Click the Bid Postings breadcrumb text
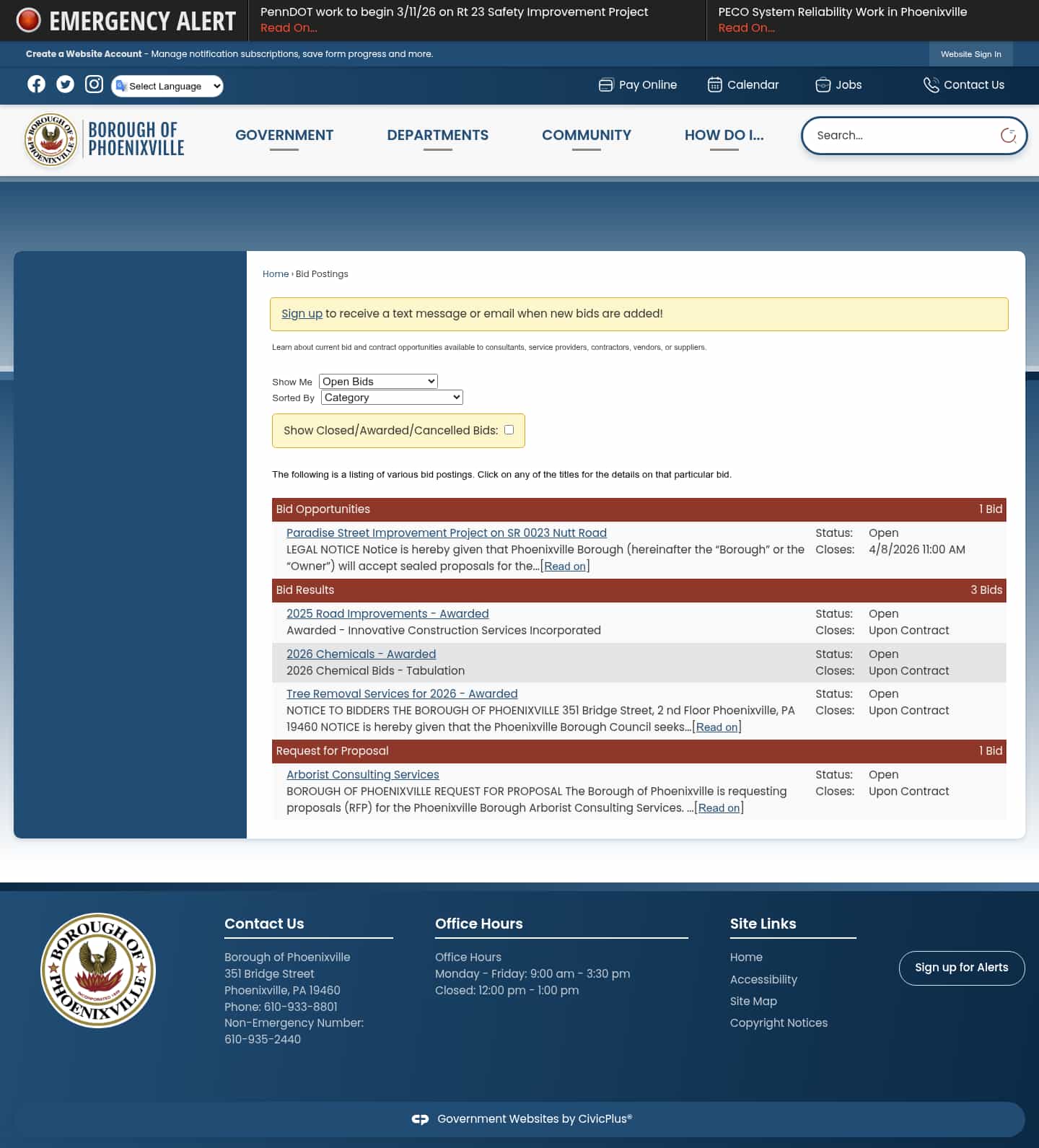This screenshot has width=1039, height=1148. (x=322, y=274)
